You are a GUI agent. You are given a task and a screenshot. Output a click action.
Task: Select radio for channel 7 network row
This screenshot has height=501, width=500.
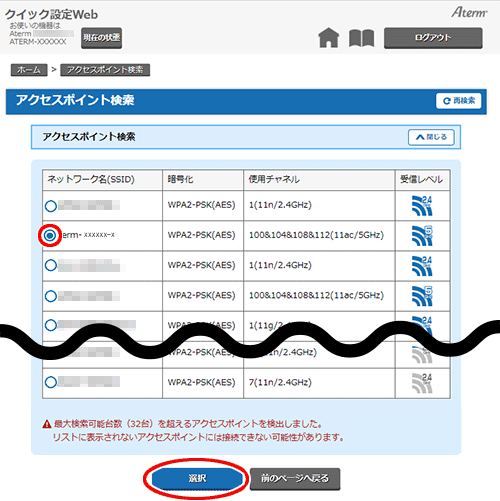point(51,382)
